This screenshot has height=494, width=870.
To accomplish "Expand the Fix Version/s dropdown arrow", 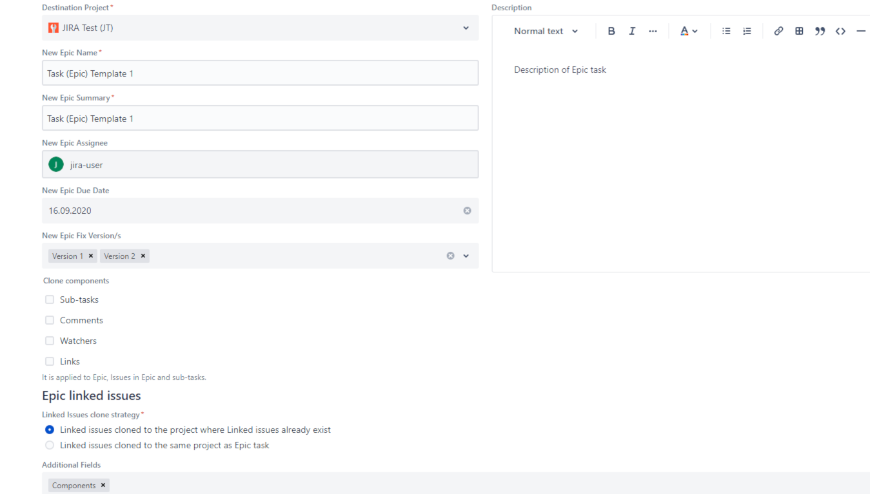I will 466,256.
